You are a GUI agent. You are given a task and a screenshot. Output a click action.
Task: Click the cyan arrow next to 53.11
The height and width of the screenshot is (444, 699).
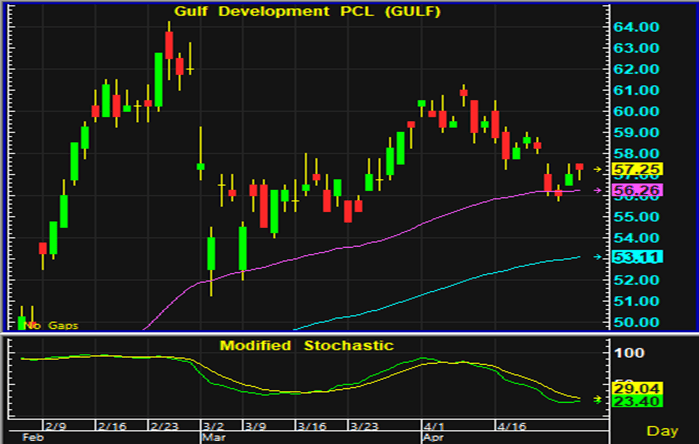[x=599, y=257]
